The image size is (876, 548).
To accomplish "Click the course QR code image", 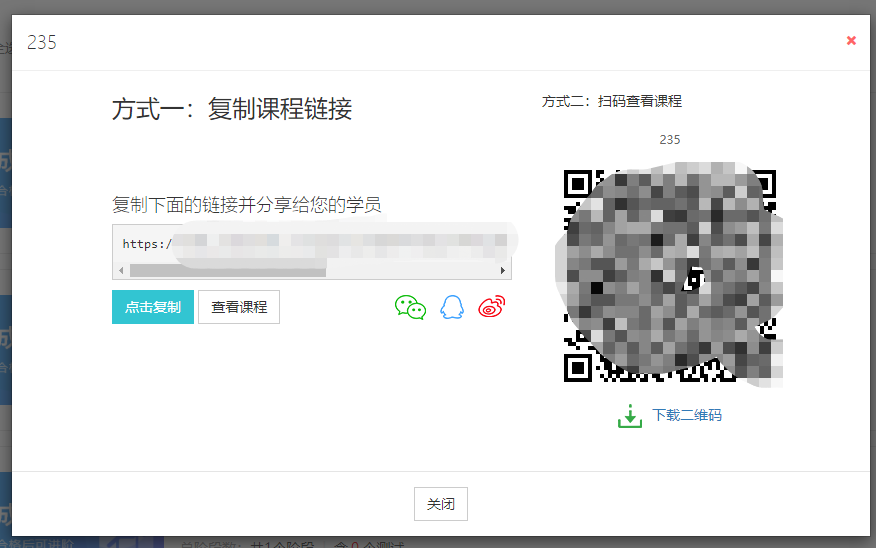I will click(670, 275).
